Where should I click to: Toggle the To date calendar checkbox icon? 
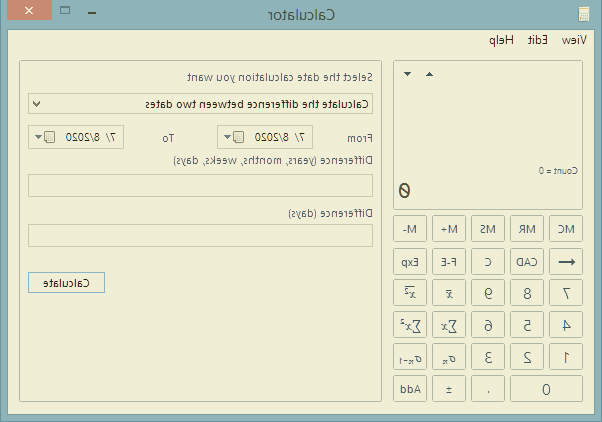49,137
